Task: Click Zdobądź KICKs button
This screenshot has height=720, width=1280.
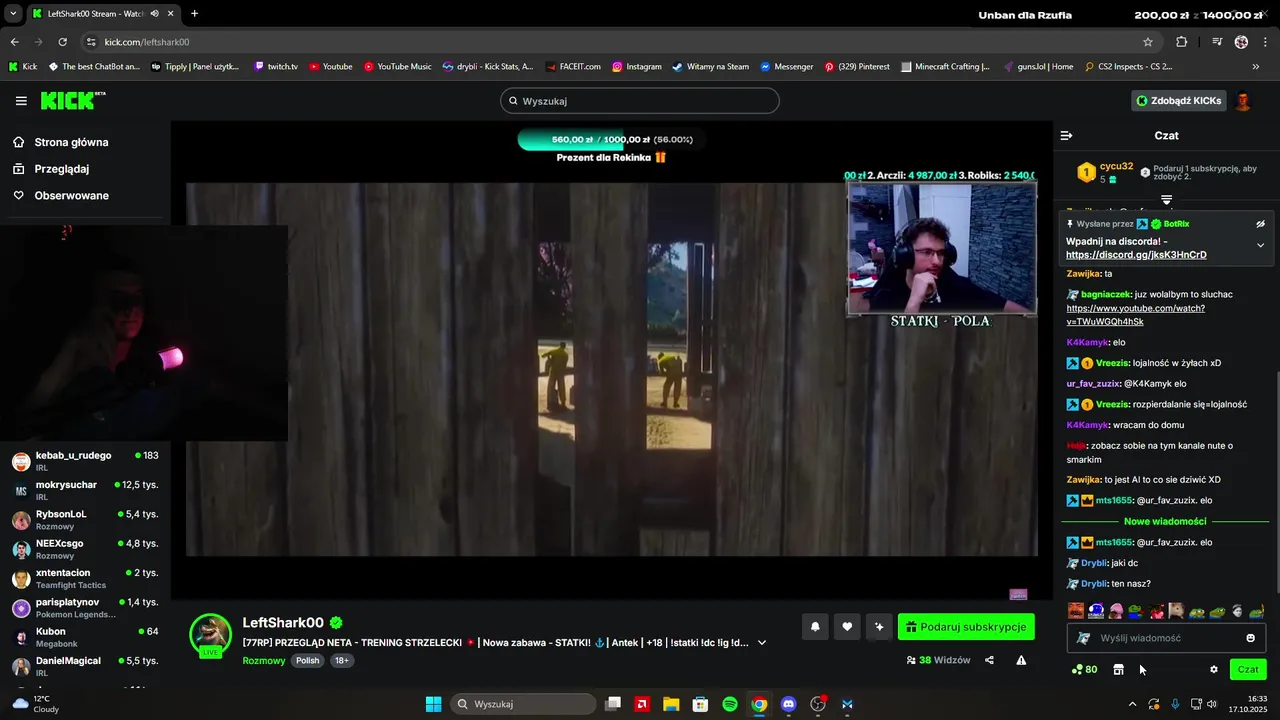Action: [1179, 101]
